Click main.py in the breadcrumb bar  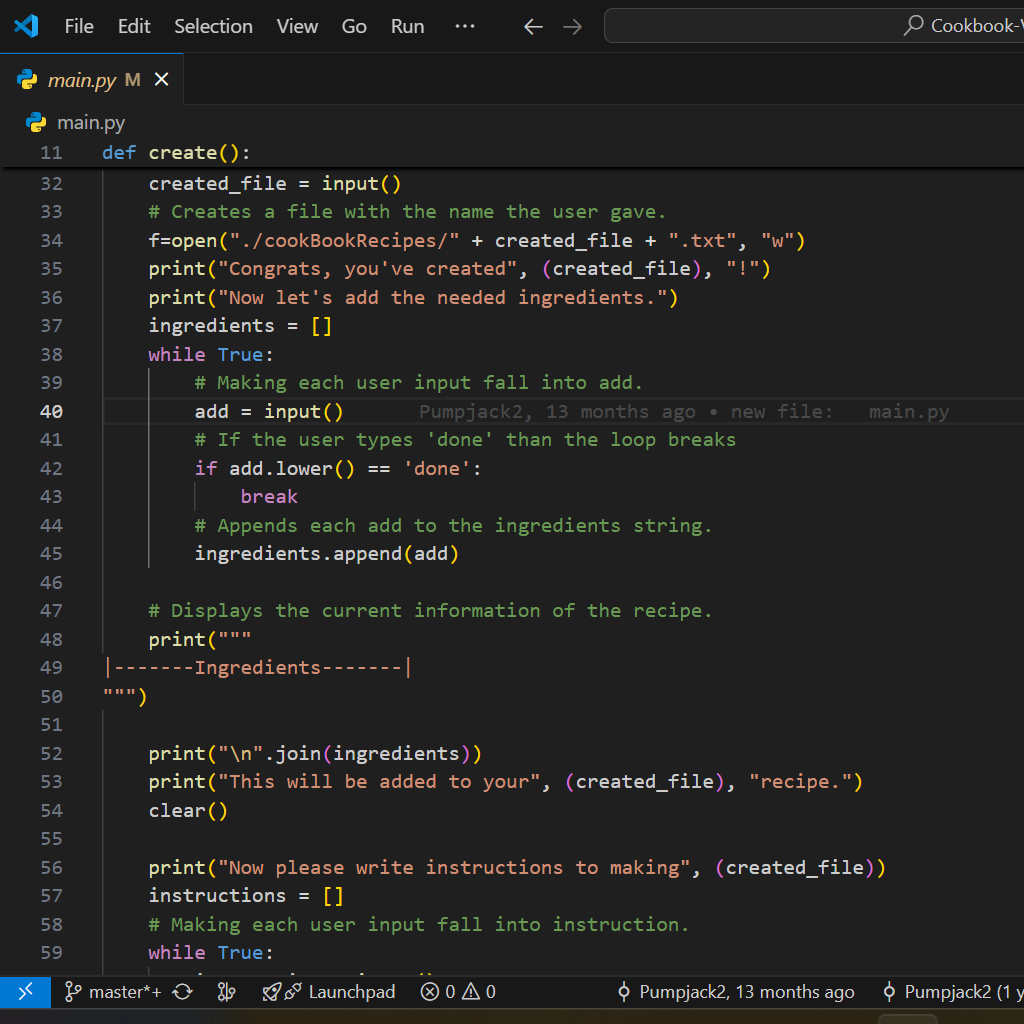[91, 123]
